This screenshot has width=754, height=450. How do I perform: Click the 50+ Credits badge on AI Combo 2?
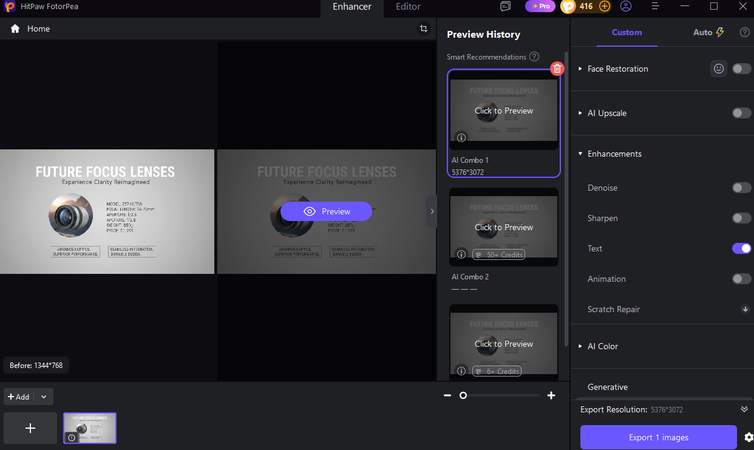pos(499,254)
